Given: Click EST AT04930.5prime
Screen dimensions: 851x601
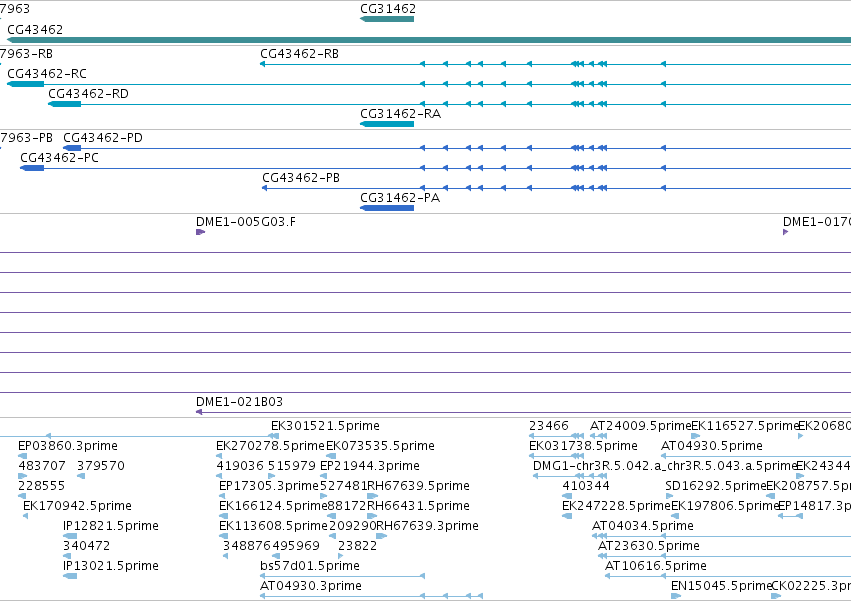Looking at the screenshot, I should coord(712,446).
